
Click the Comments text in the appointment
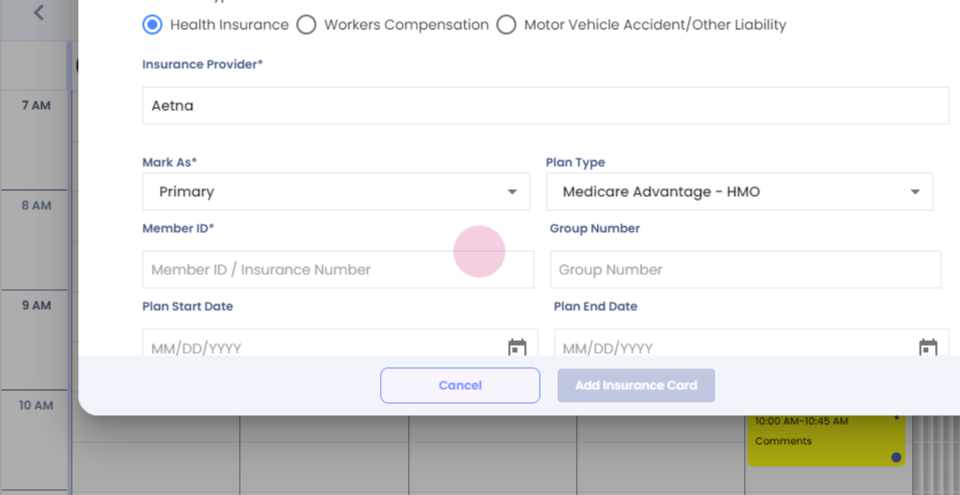click(x=783, y=441)
